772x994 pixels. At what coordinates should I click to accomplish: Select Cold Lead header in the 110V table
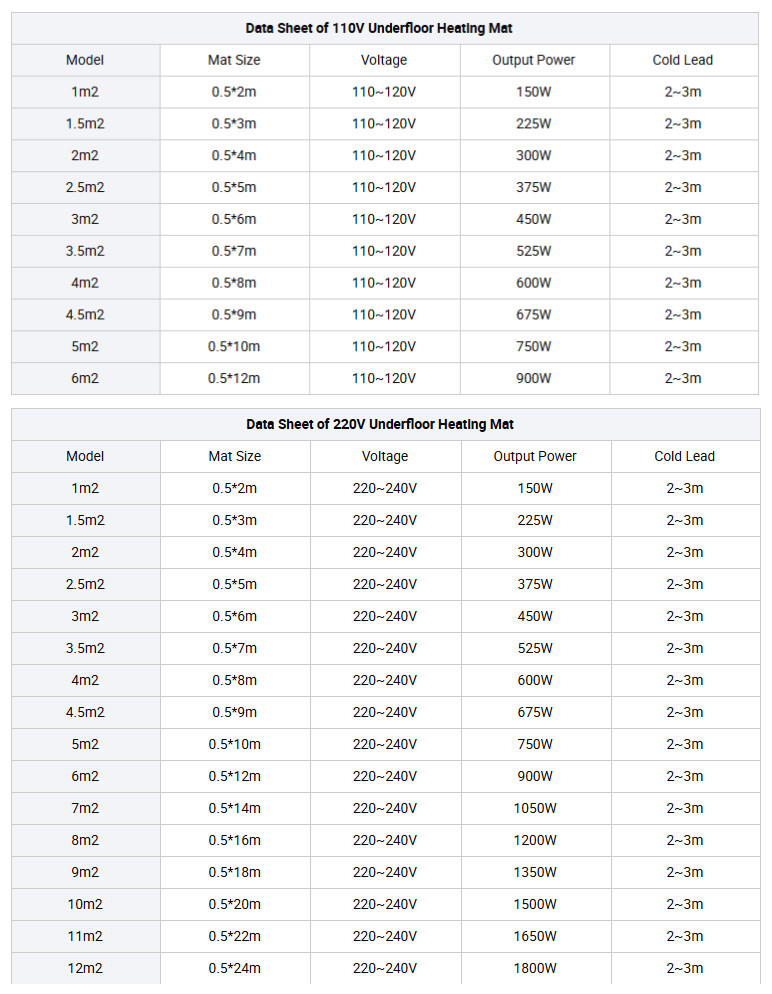[x=683, y=60]
